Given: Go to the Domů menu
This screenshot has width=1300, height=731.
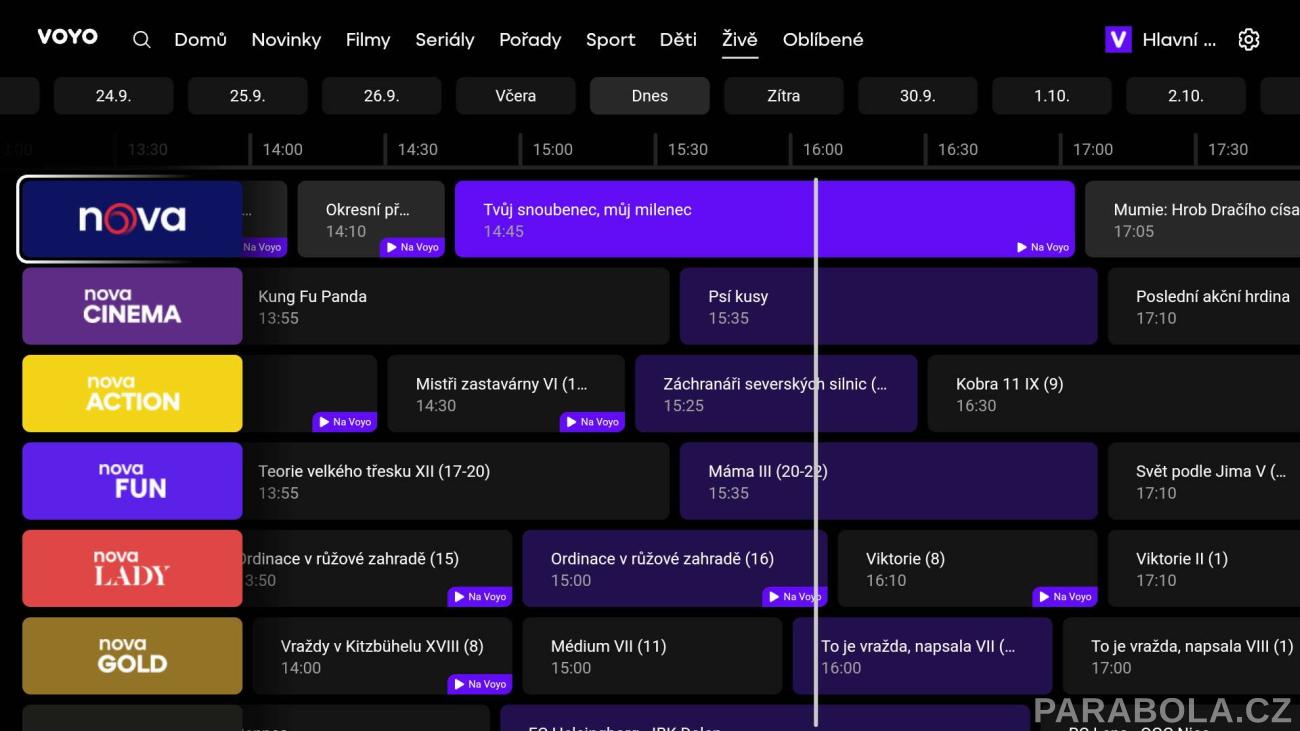Looking at the screenshot, I should 200,40.
